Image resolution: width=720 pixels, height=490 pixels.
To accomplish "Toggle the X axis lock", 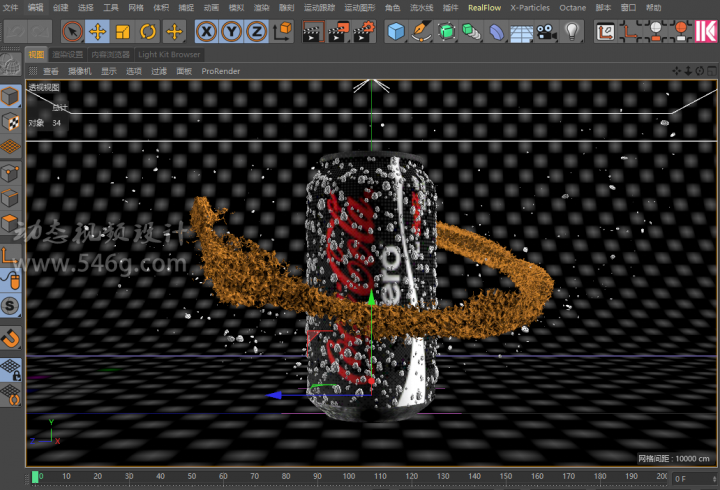I will pyautogui.click(x=207, y=32).
